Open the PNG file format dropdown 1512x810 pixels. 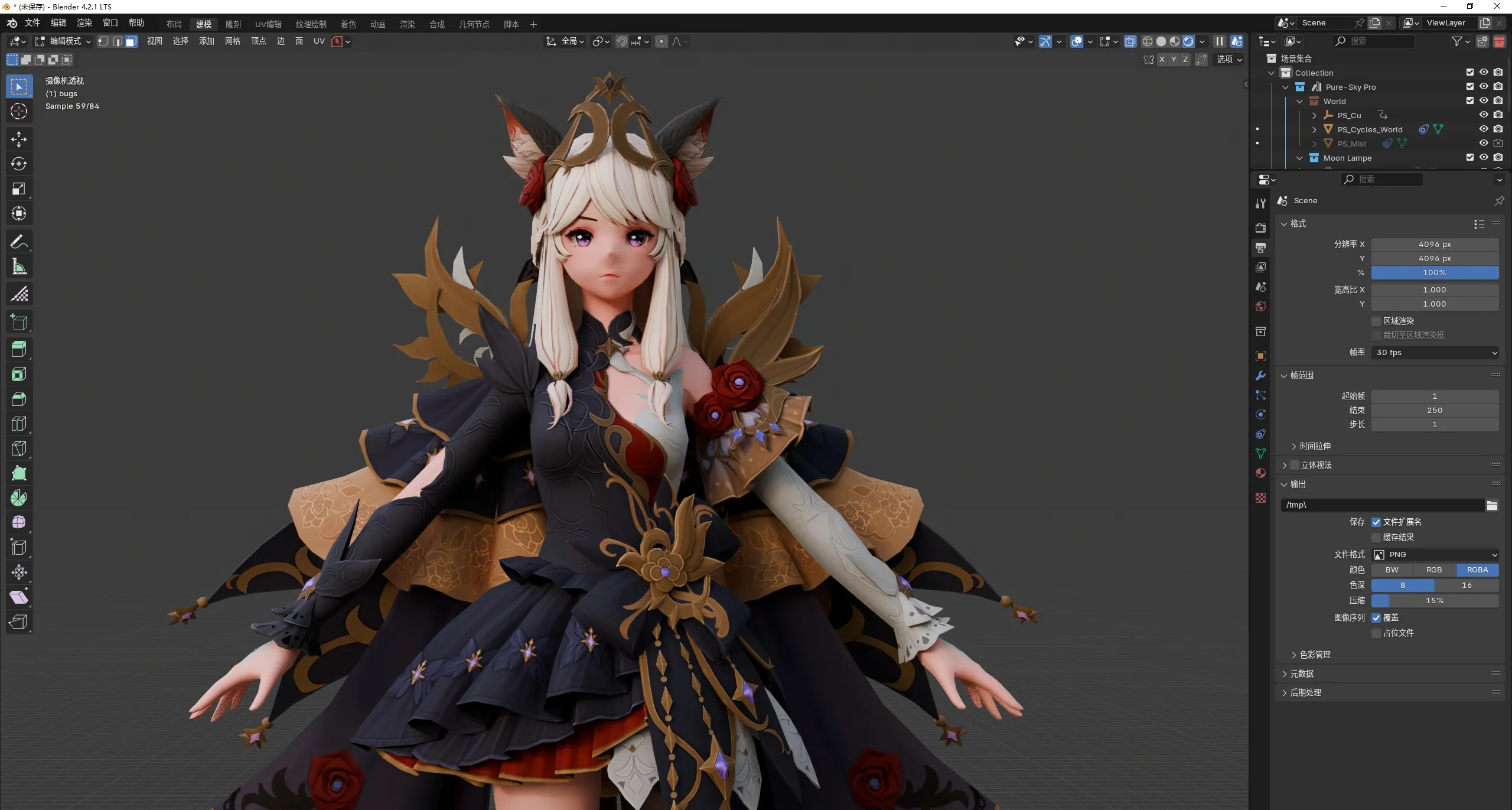click(x=1435, y=555)
